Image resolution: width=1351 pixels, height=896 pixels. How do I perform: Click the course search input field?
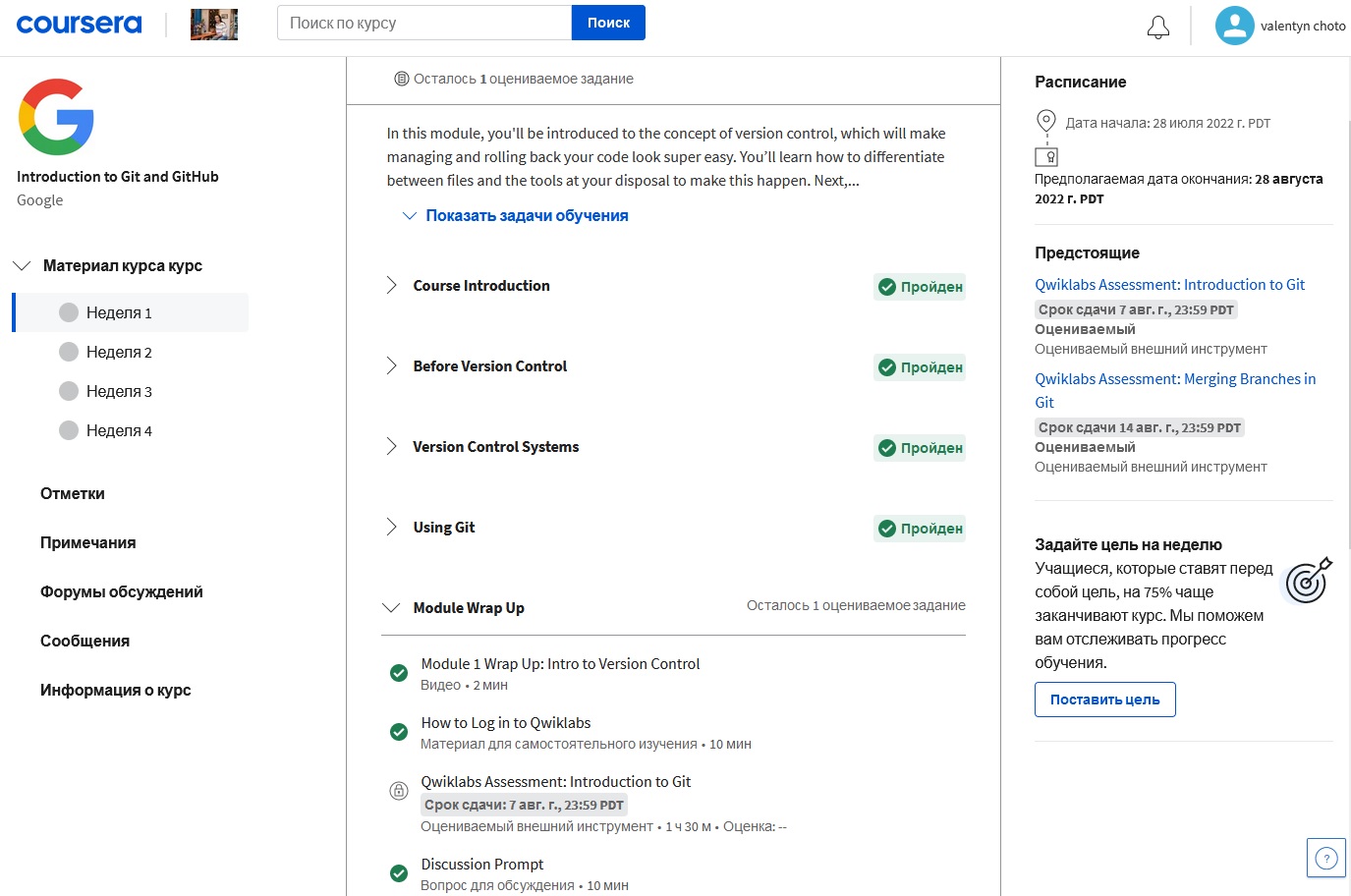(x=424, y=23)
